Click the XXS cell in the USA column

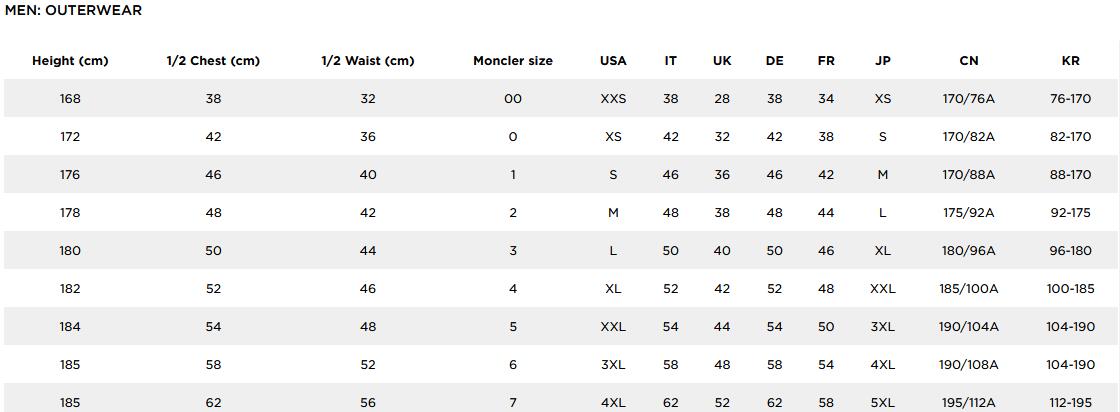click(x=613, y=99)
